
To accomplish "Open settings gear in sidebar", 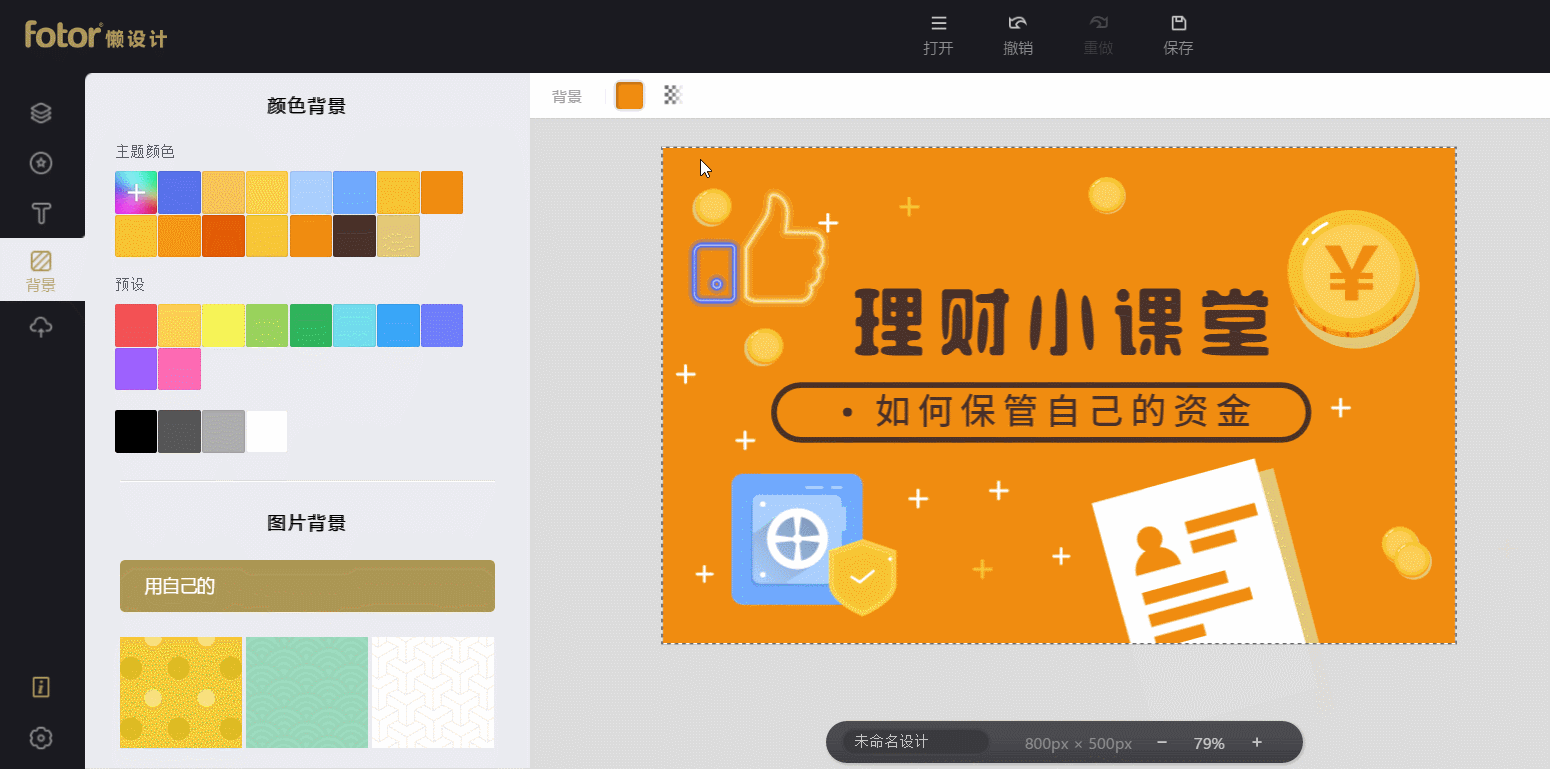I will [41, 738].
